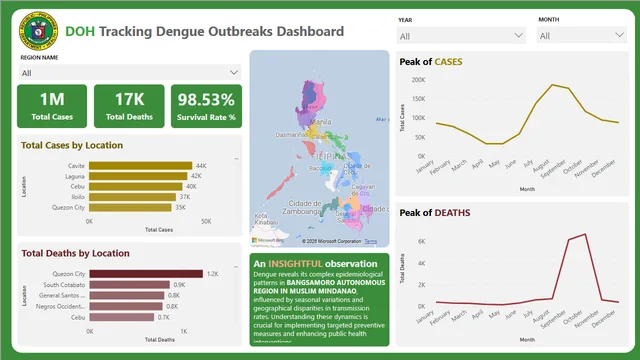
Task: Click the Microsoft Bing logo on map
Action: point(268,240)
